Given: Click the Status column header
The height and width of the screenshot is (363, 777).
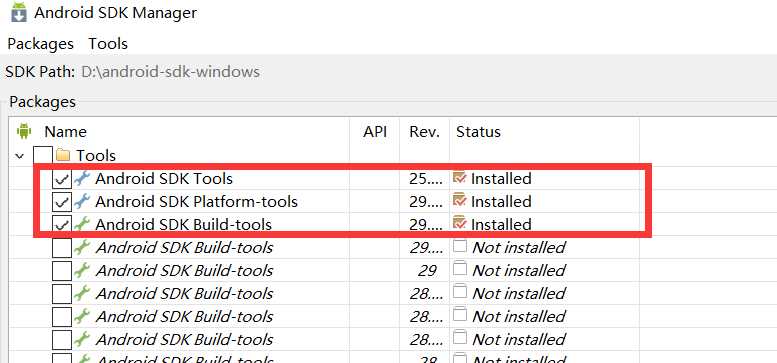Looking at the screenshot, I should [x=478, y=132].
